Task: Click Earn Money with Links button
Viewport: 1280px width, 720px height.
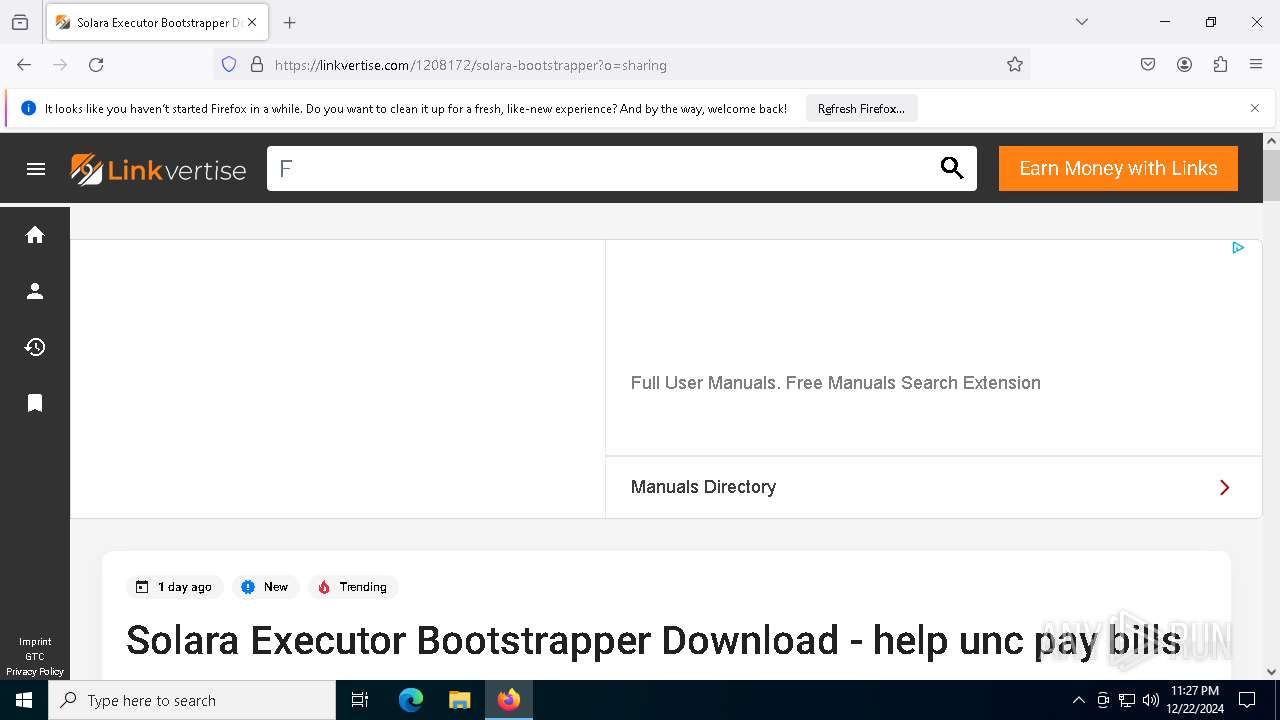Action: tap(1118, 168)
